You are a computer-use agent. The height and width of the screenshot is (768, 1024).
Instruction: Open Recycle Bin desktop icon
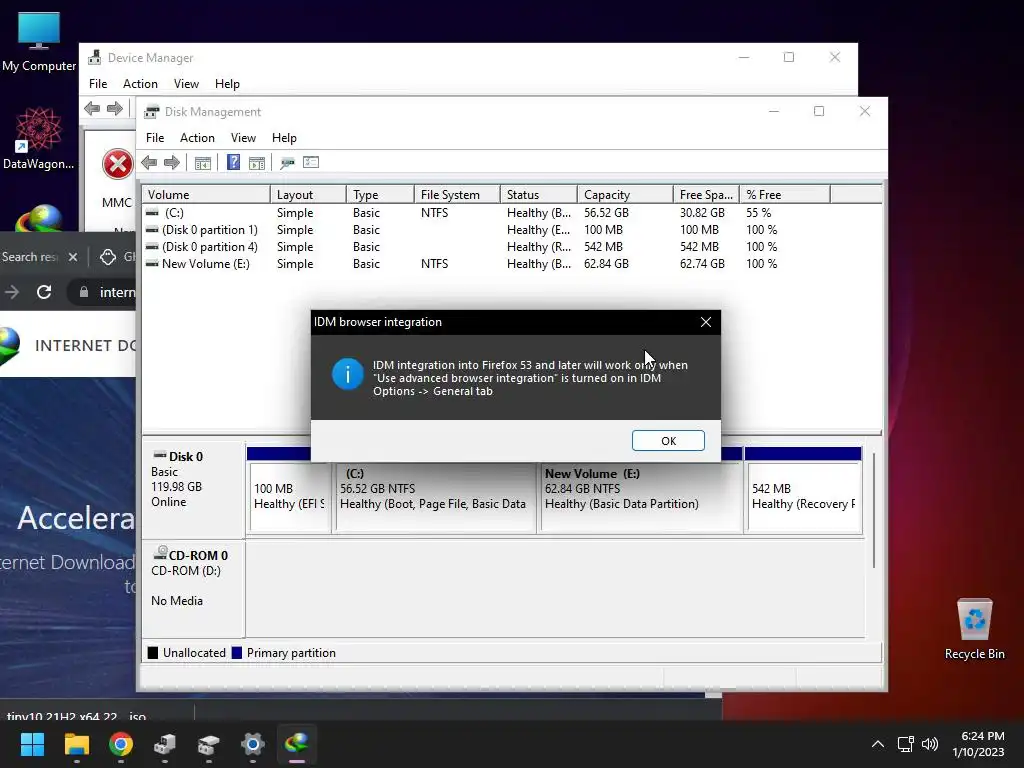click(974, 630)
